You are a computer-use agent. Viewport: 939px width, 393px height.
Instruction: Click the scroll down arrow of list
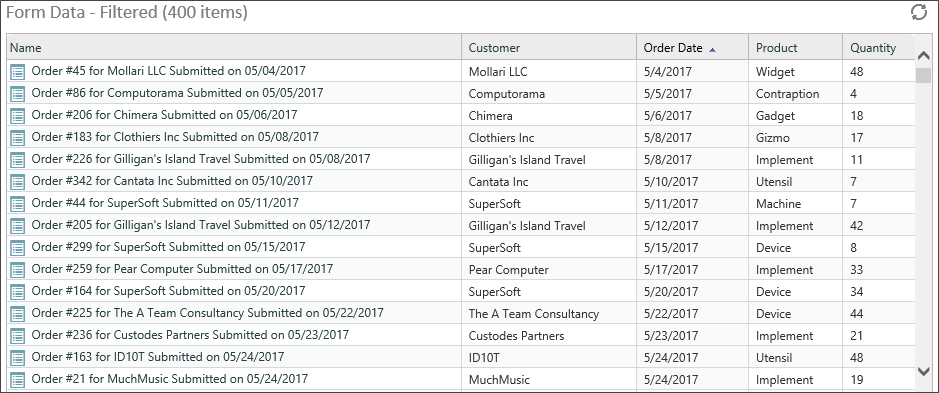923,371
